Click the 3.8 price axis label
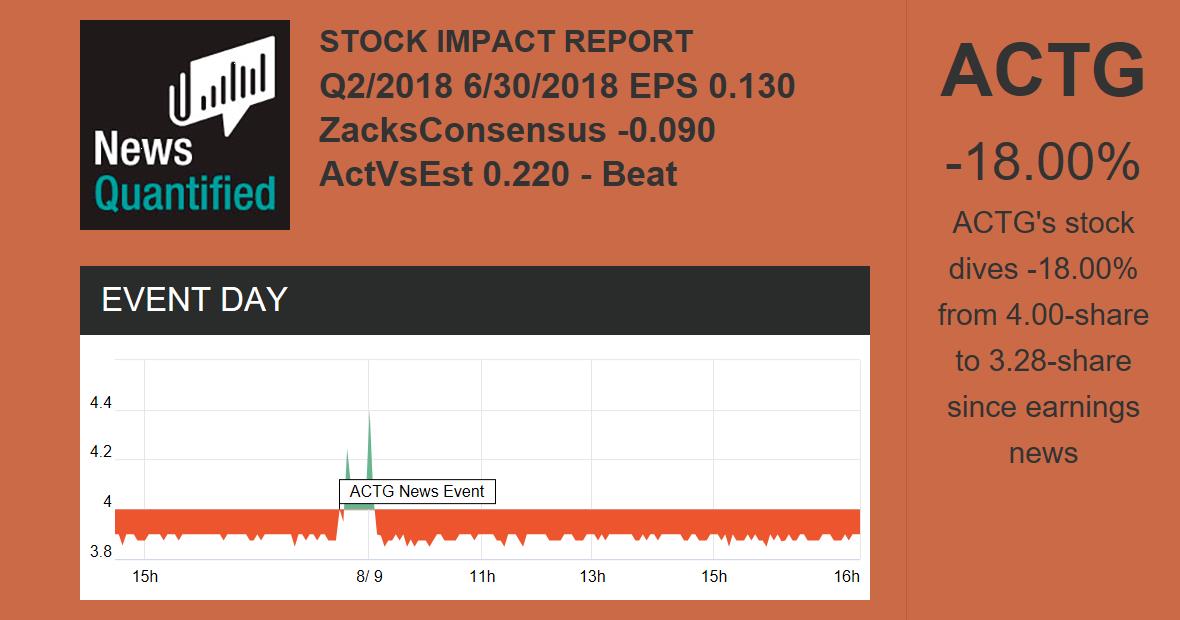 click(x=100, y=551)
